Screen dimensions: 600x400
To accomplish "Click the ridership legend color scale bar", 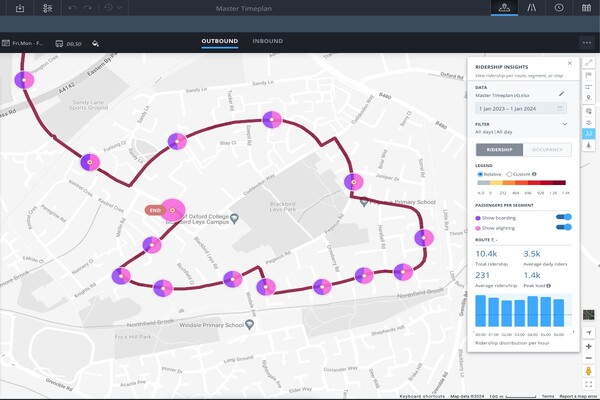I will (x=521, y=183).
